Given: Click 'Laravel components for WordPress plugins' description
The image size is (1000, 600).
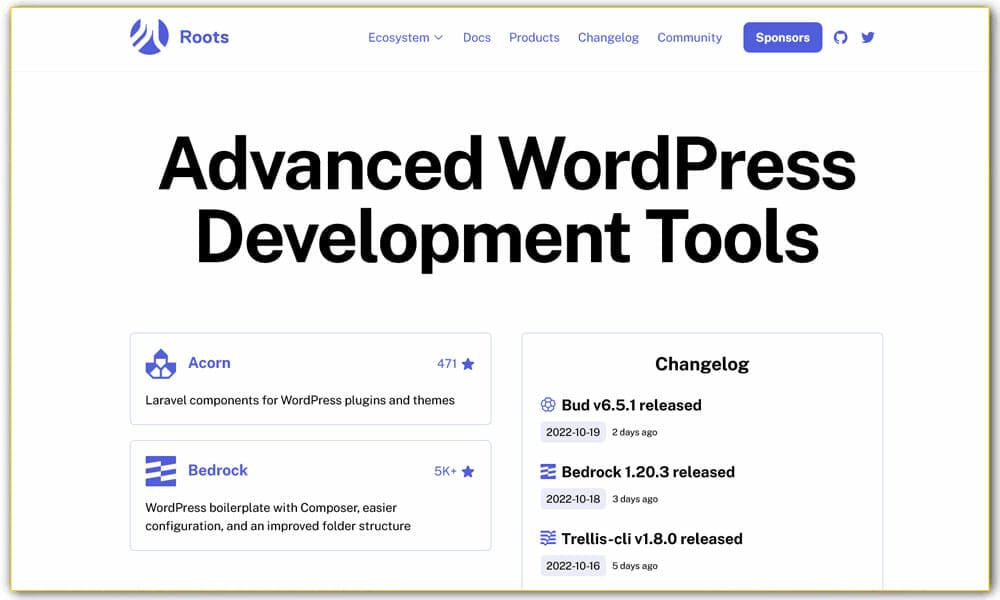Looking at the screenshot, I should (x=300, y=400).
